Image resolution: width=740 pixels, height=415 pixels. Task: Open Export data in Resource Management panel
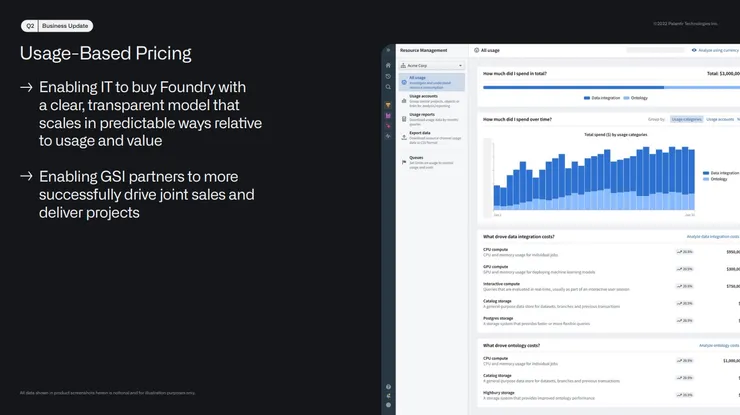coord(432,137)
